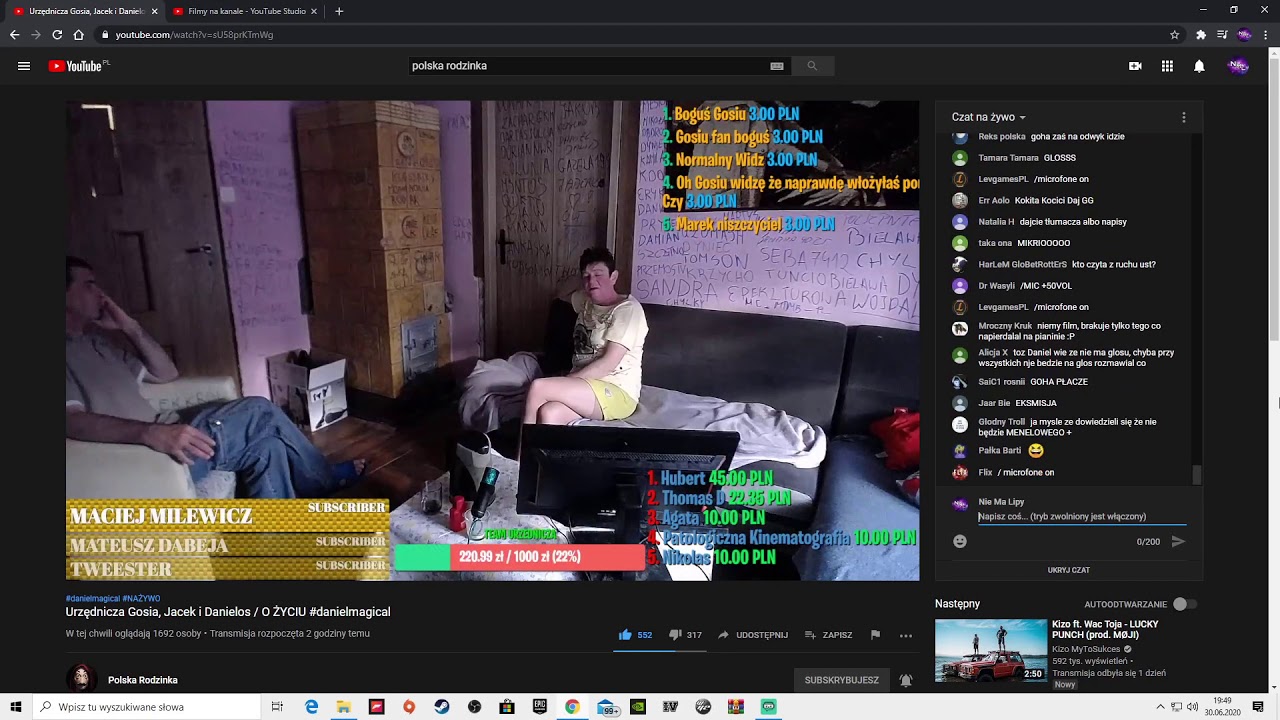Open the Kizo Lucky Punch thumbnail

[991, 650]
